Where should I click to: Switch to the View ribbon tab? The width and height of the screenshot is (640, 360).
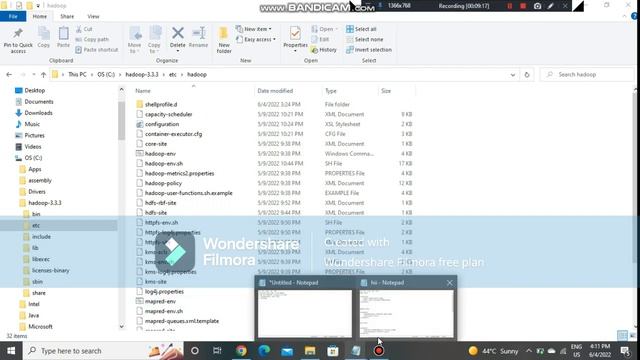pos(93,16)
